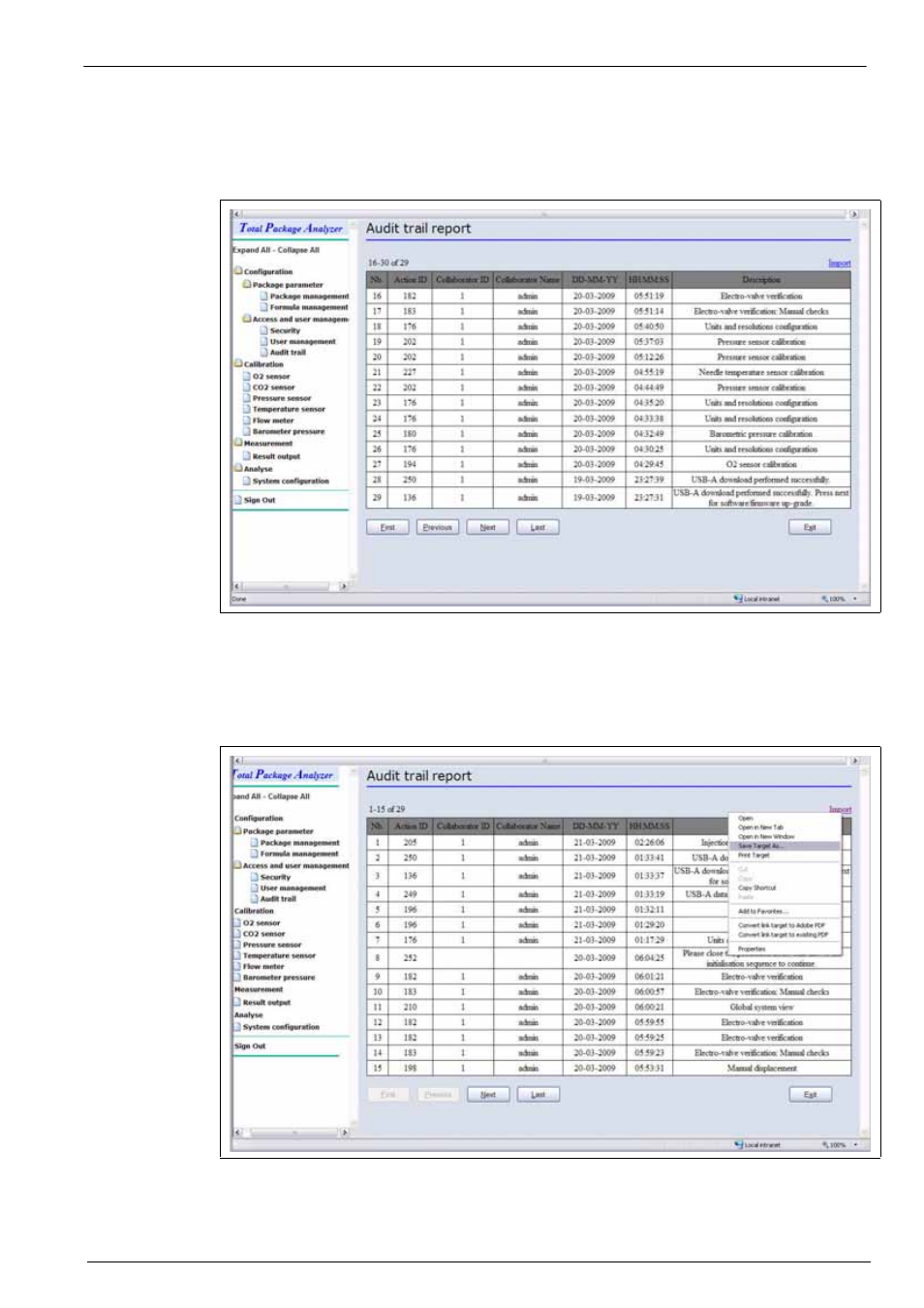Choose Save Target As... in context menu
Screen dimensions: 924x1308
coord(785,846)
